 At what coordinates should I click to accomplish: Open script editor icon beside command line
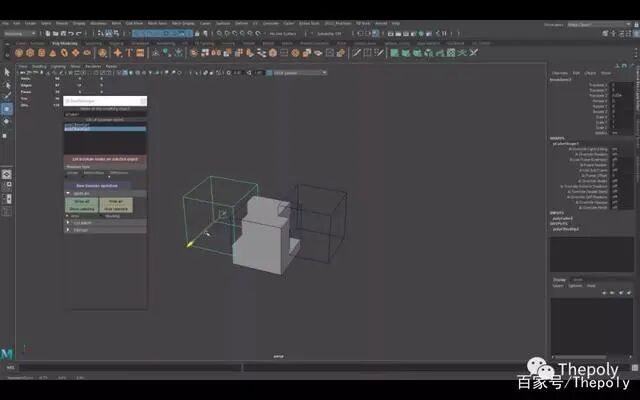[x=635, y=368]
